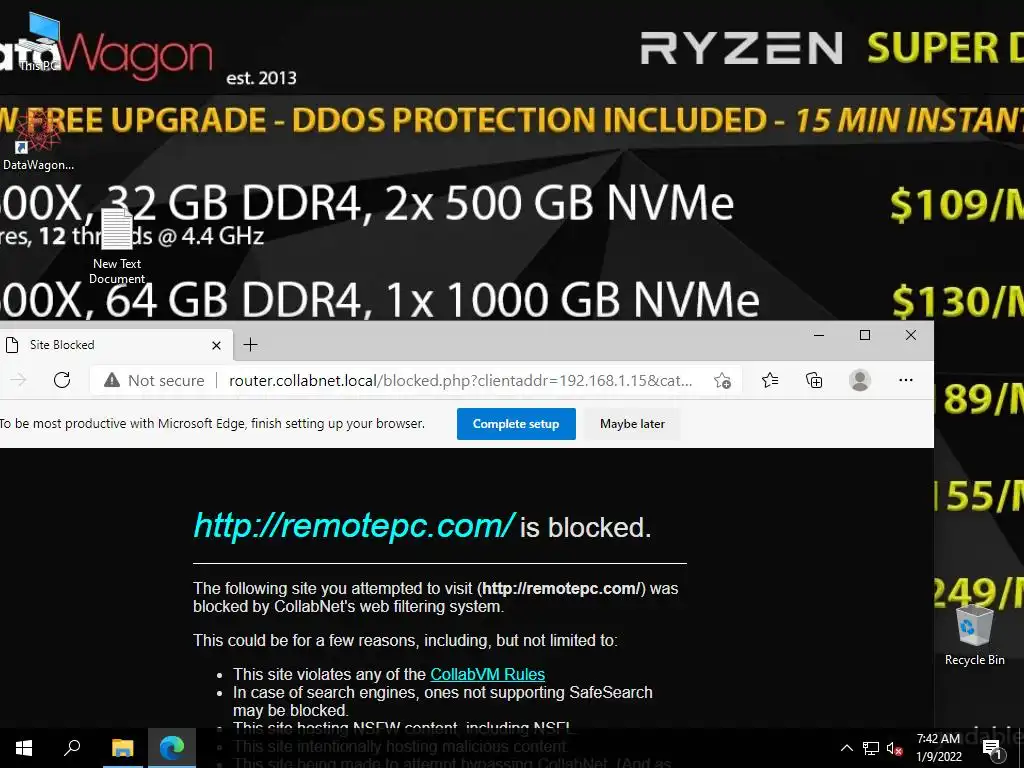Open File Explorer from taskbar
1024x768 pixels.
tap(122, 748)
